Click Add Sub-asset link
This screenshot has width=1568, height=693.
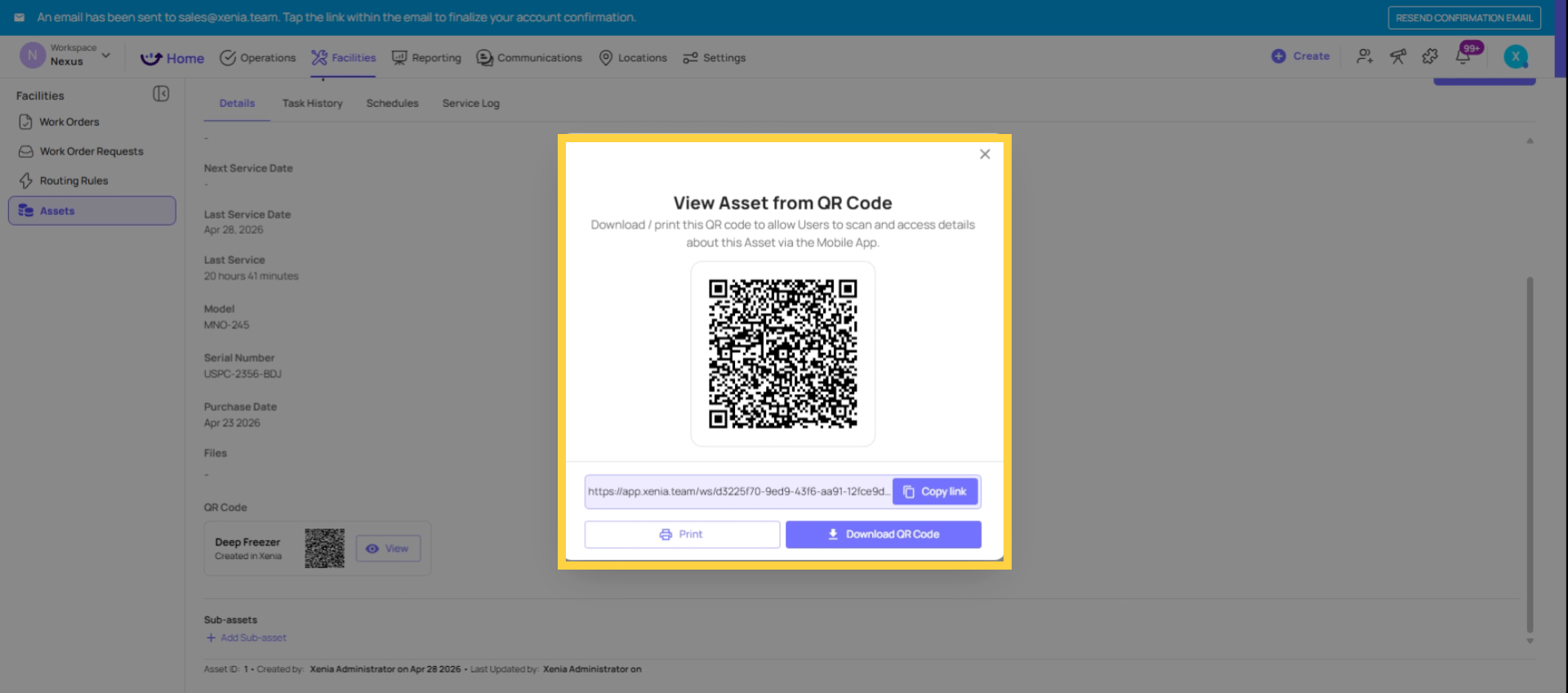point(246,637)
